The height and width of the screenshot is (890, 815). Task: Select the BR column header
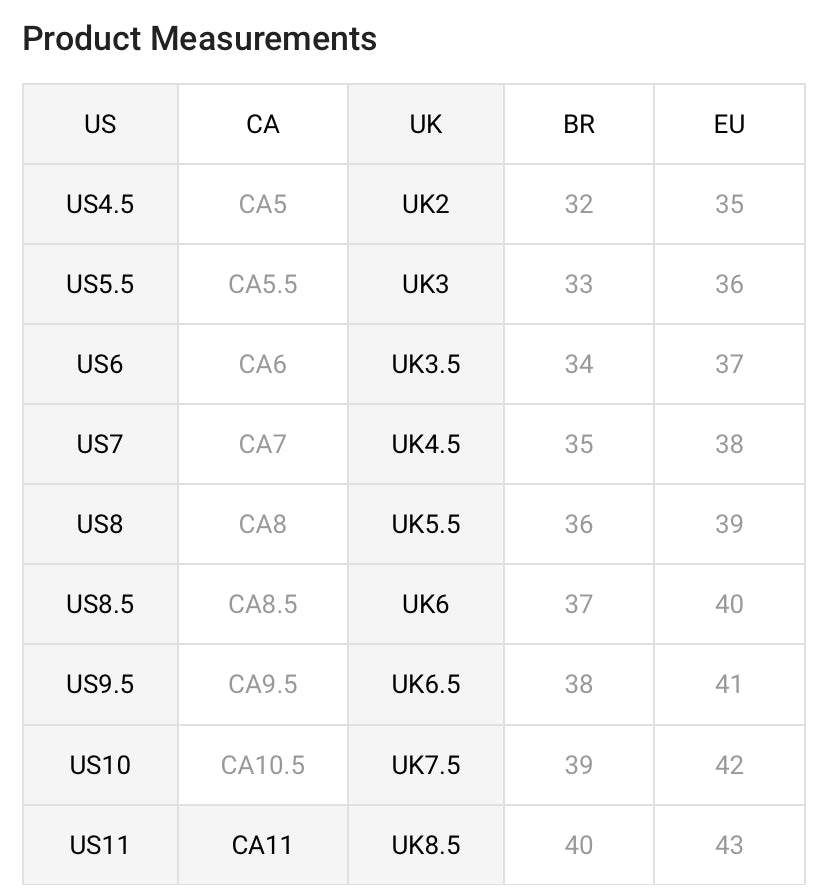[x=578, y=124]
